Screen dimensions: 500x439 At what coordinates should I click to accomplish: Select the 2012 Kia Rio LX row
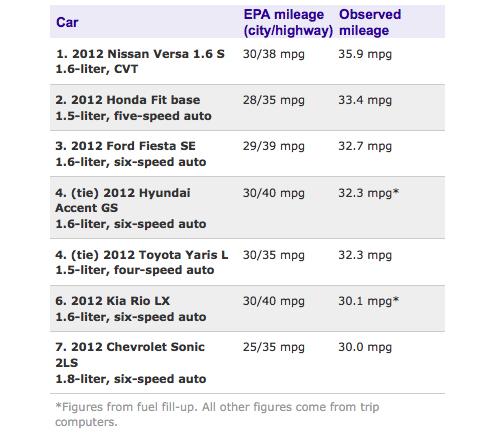(x=247, y=309)
